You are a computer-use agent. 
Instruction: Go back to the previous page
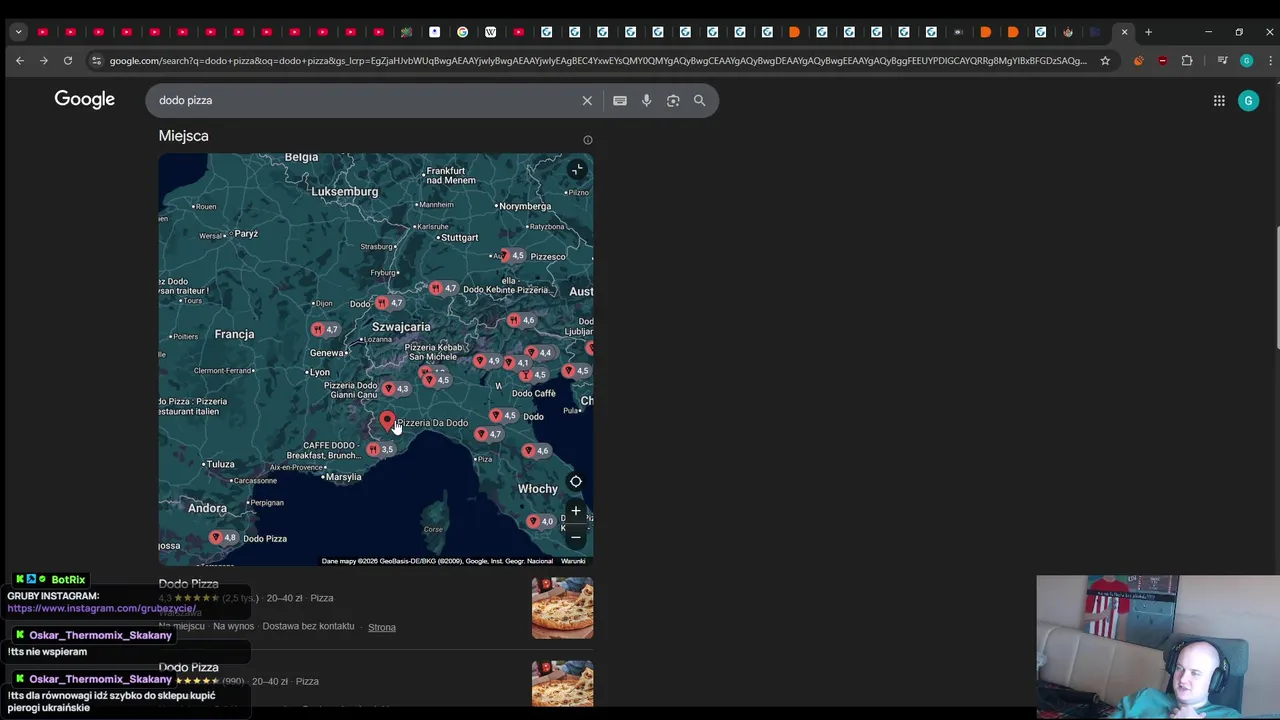click(x=20, y=61)
